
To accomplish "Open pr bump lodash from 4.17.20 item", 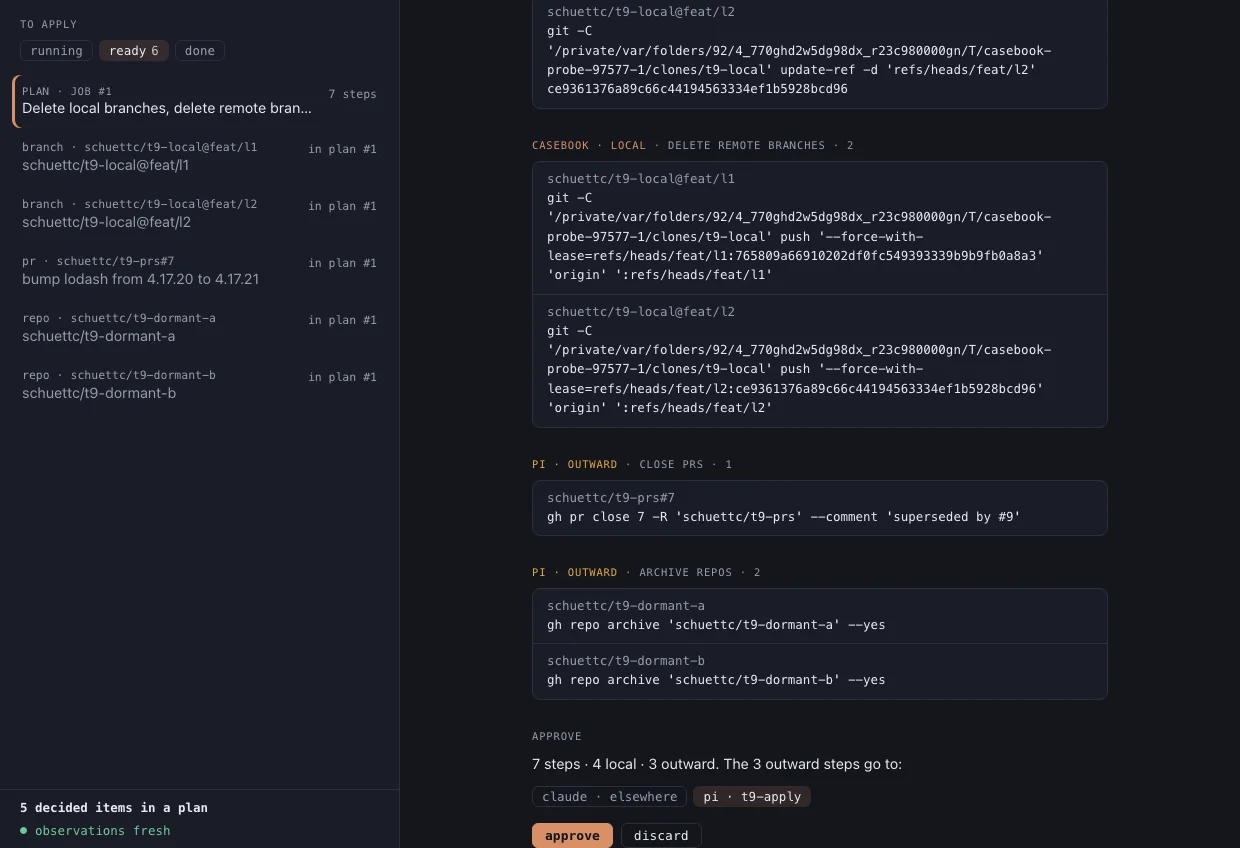I will click(199, 271).
